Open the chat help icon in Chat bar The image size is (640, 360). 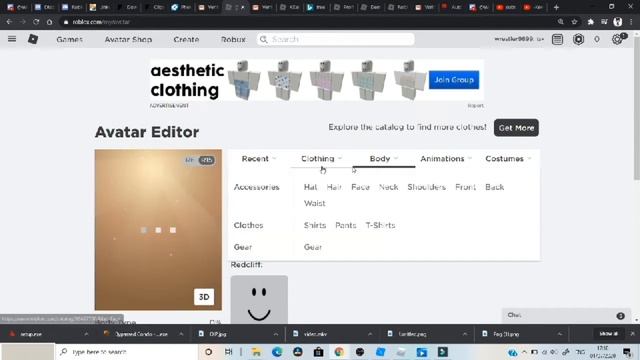click(x=620, y=316)
